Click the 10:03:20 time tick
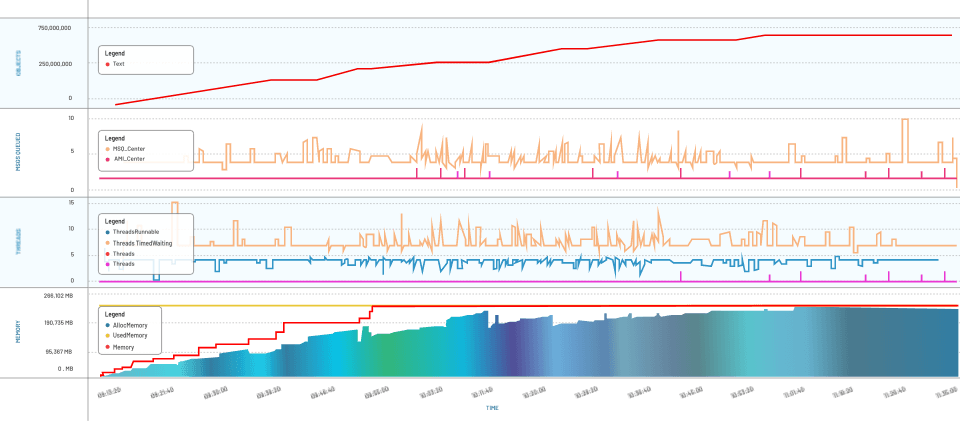Viewport: 960px width, 421px height. [430, 392]
